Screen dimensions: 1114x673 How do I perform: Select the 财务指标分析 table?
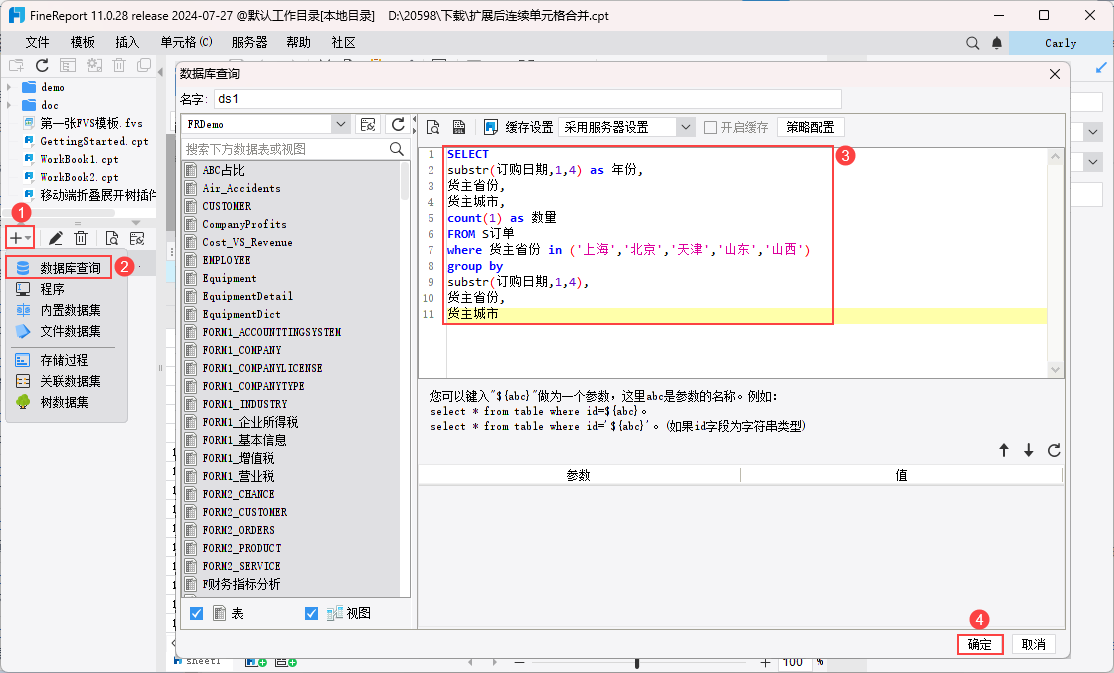click(242, 584)
